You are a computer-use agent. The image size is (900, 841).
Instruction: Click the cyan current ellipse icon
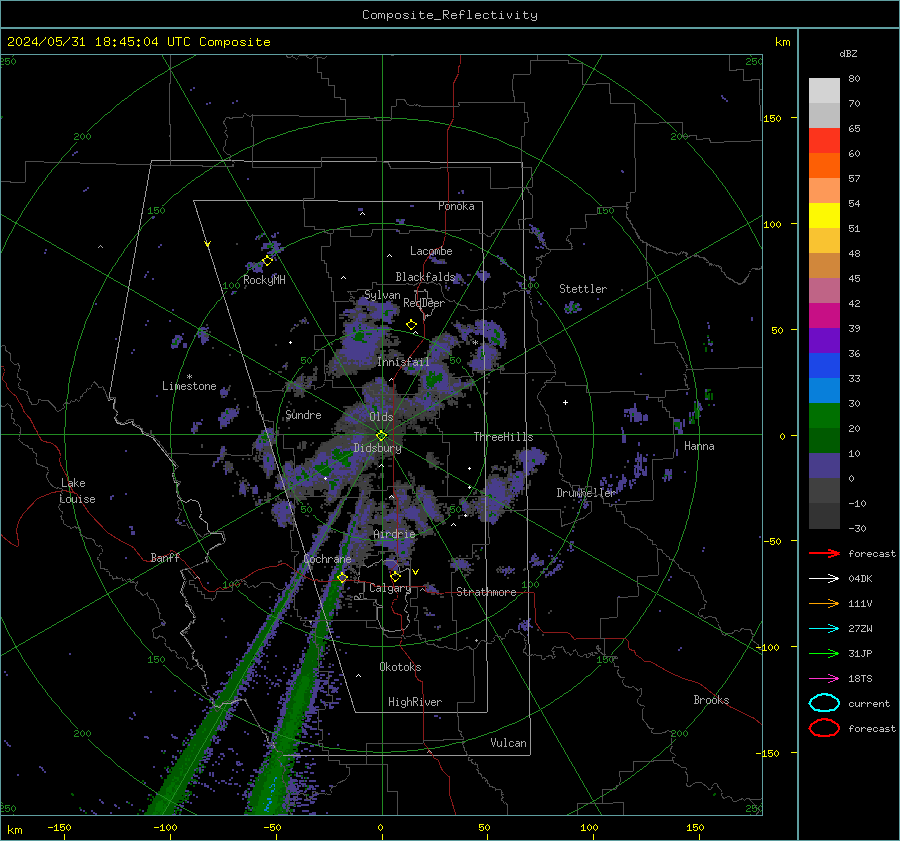pyautogui.click(x=824, y=703)
